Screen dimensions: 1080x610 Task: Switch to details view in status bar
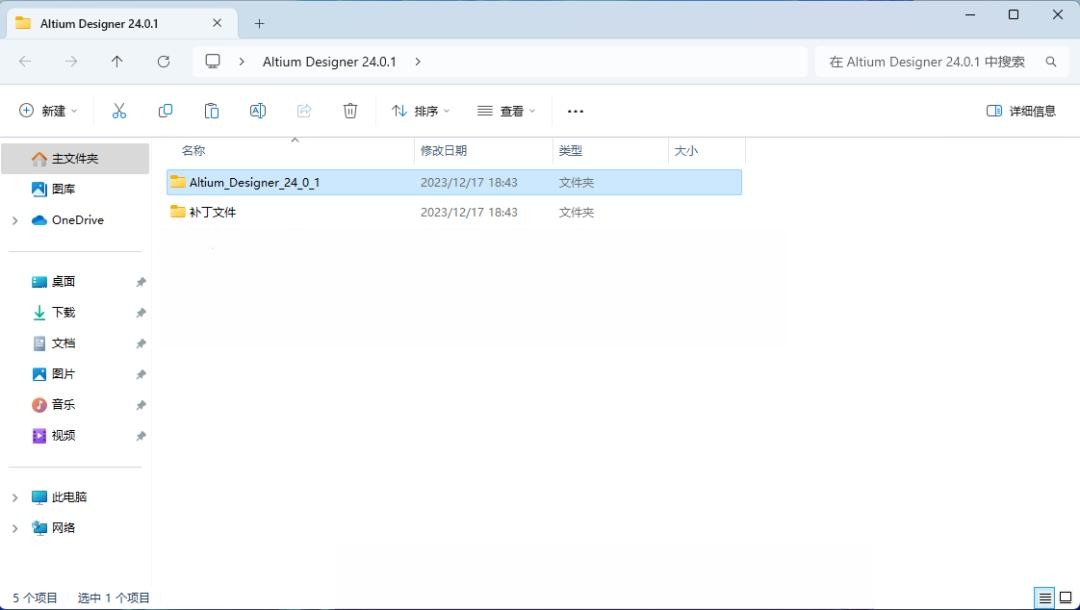pos(1045,598)
